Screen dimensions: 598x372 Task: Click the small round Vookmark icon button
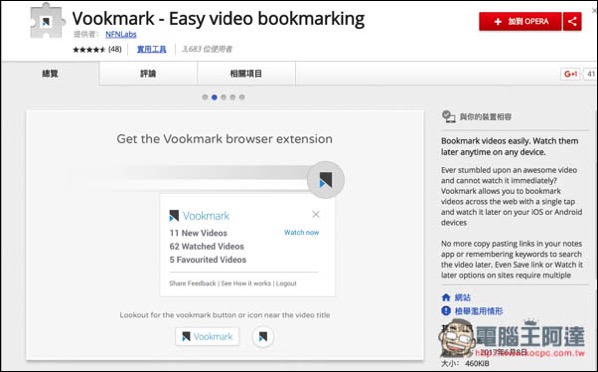point(263,337)
